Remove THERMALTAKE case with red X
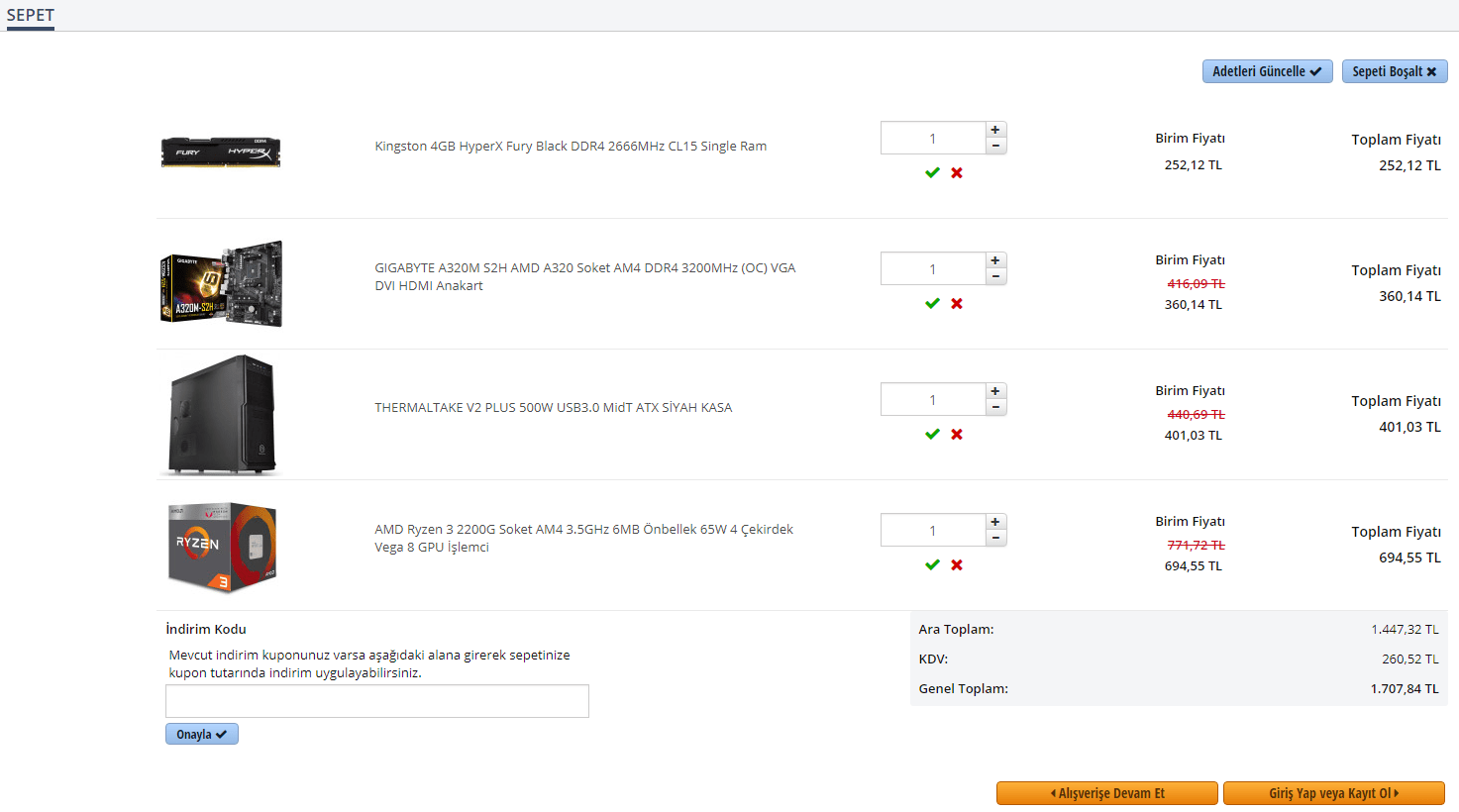The image size is (1459, 812). coord(957,434)
